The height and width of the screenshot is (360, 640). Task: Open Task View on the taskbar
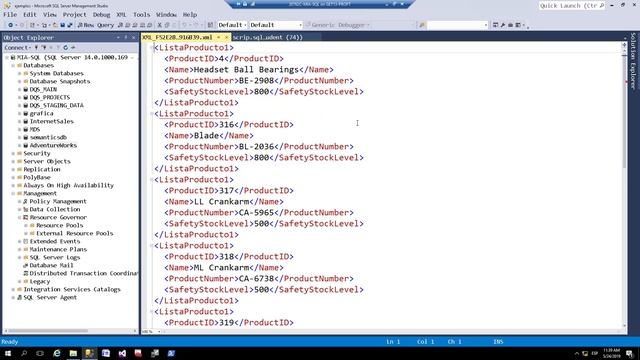pyautogui.click(x=40, y=353)
